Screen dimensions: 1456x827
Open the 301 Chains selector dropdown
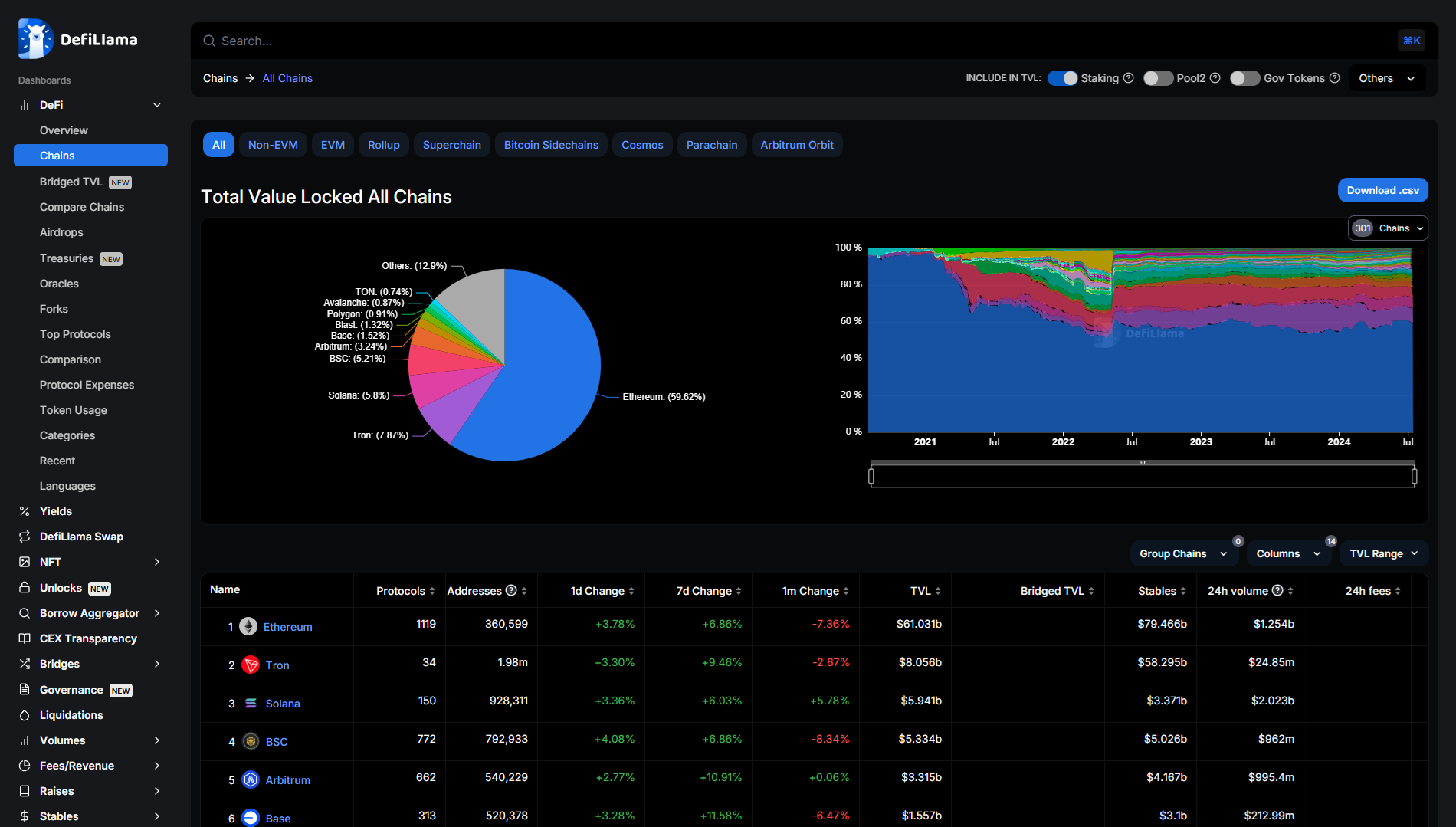click(1388, 228)
